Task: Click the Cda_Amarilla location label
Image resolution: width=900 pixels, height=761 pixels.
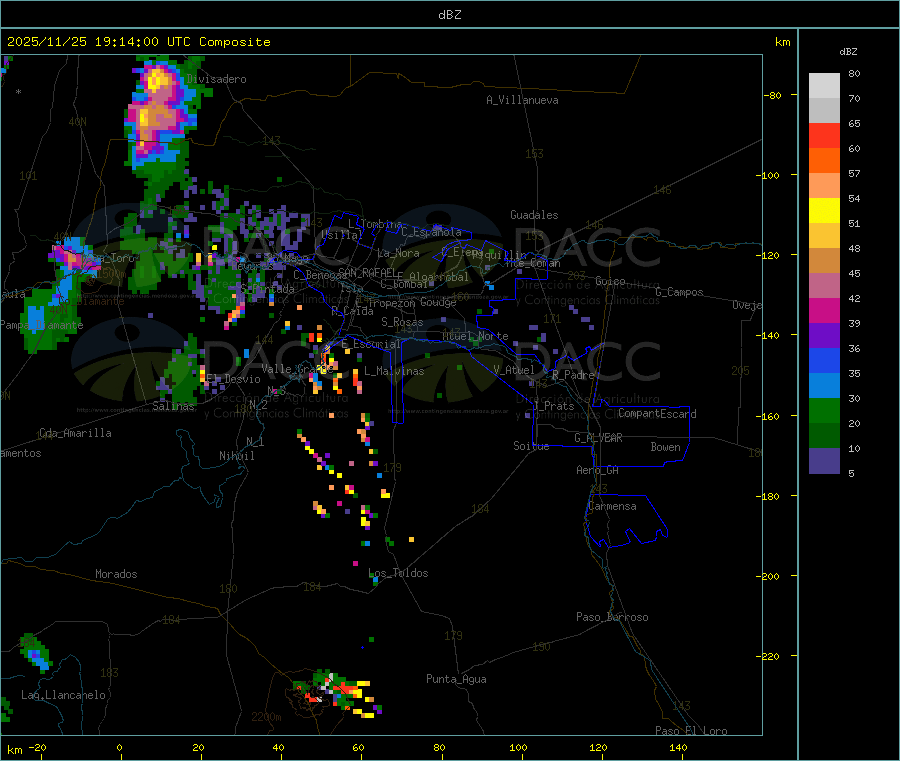Action: click(75, 433)
